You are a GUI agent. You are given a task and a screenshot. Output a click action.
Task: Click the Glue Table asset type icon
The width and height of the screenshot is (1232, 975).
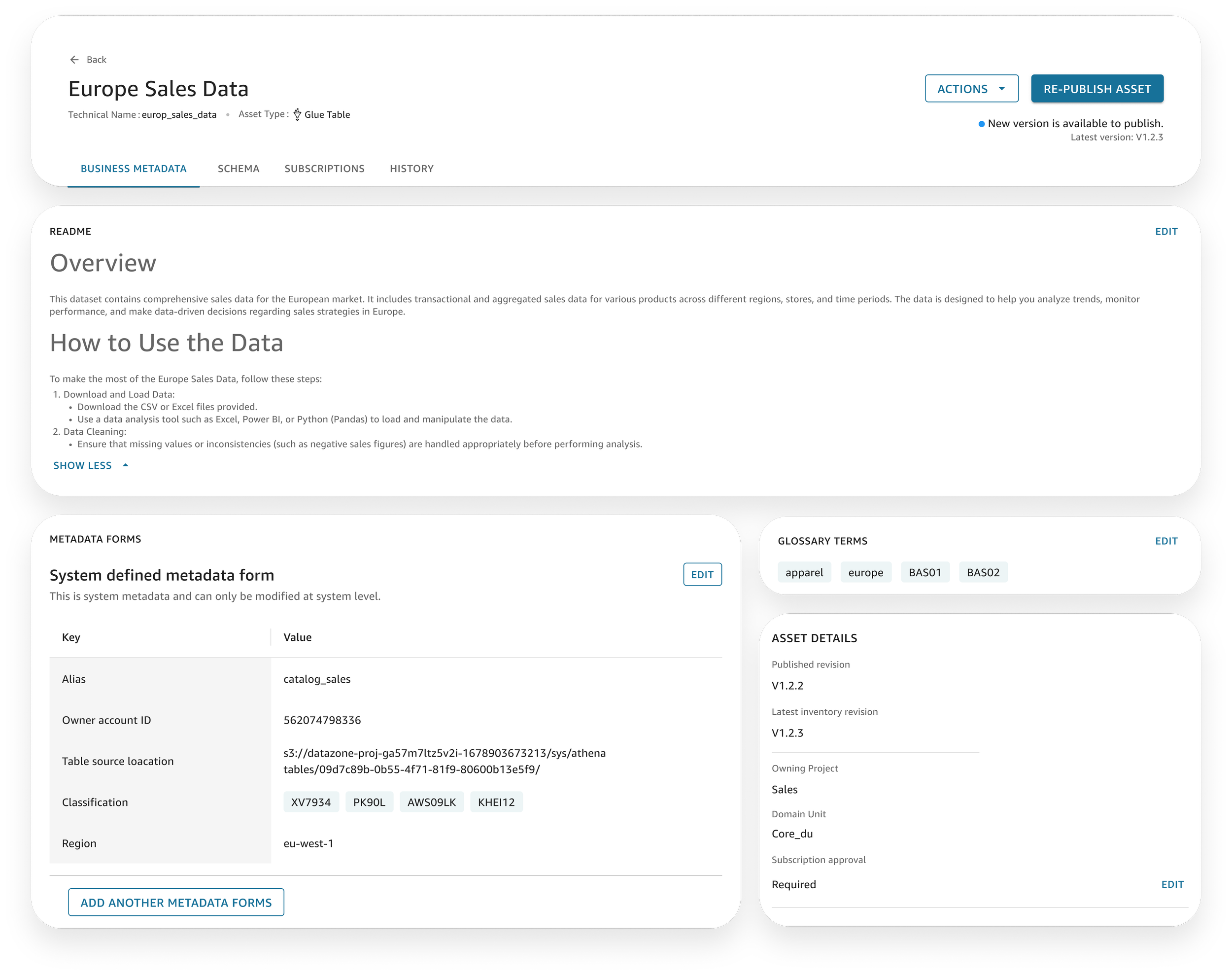(x=297, y=115)
